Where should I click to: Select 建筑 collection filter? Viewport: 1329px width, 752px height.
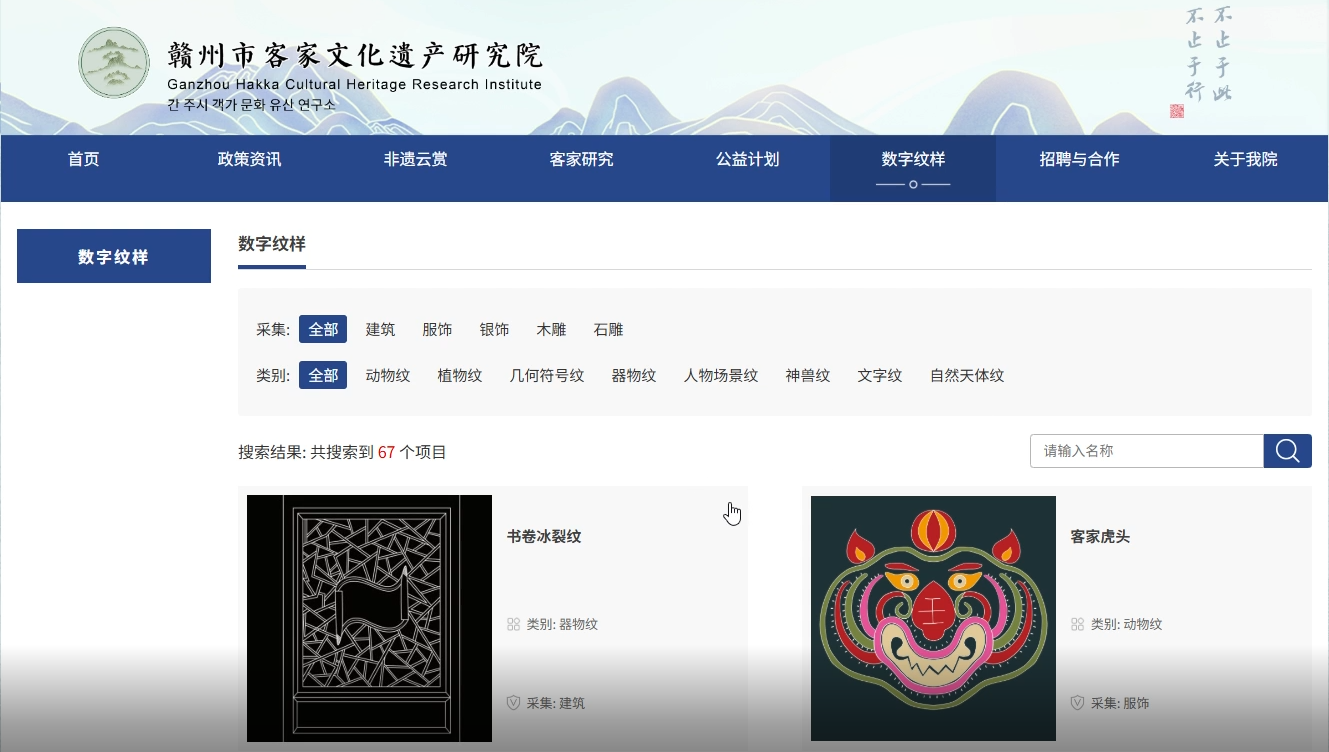click(380, 329)
